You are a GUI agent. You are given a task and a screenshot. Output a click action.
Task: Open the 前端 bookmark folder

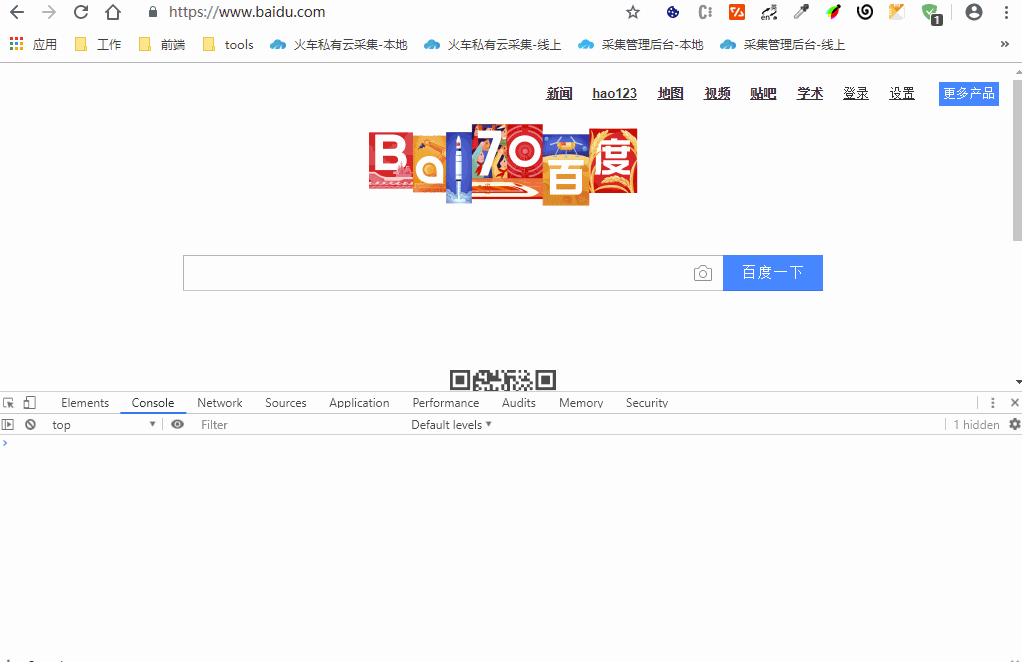pyautogui.click(x=162, y=44)
